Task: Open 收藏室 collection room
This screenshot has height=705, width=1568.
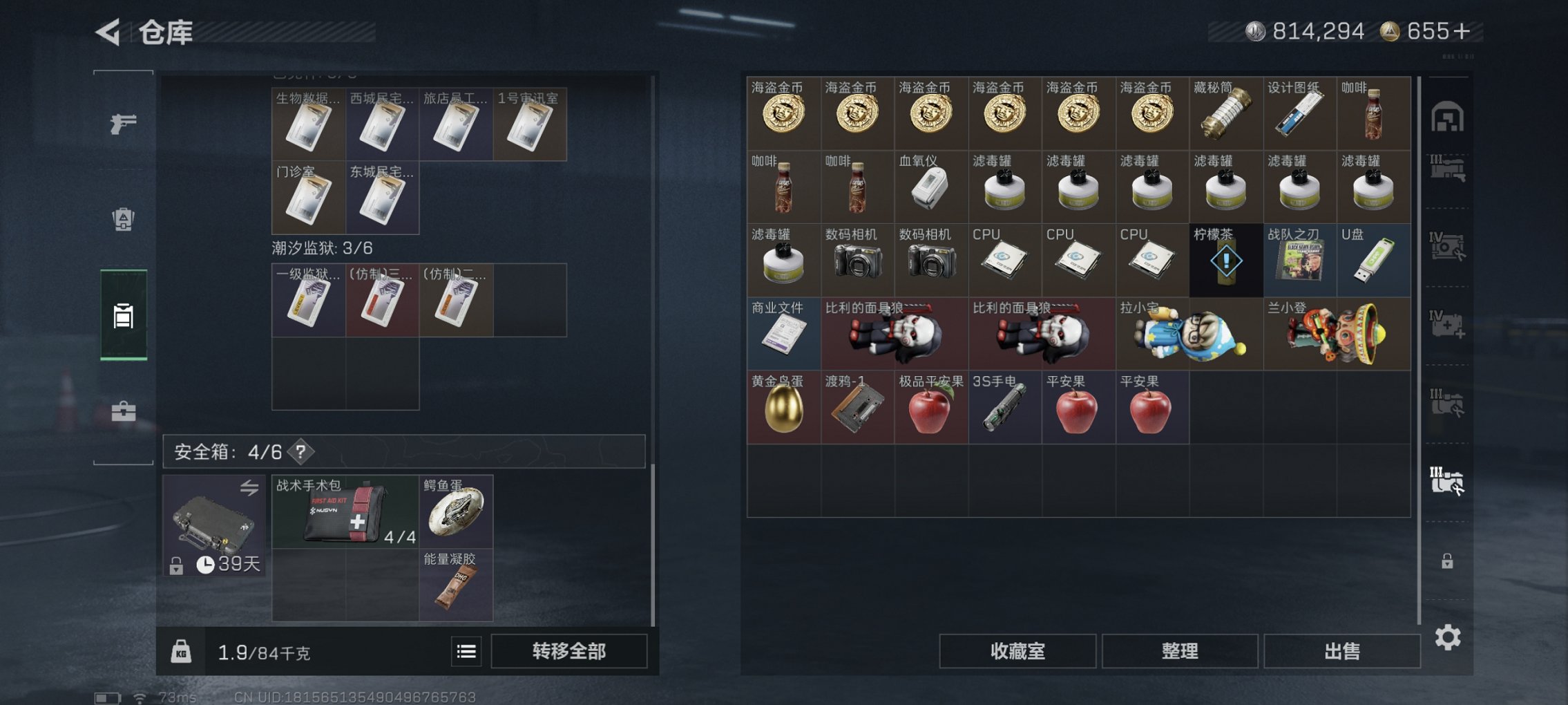Action: pos(1017,651)
